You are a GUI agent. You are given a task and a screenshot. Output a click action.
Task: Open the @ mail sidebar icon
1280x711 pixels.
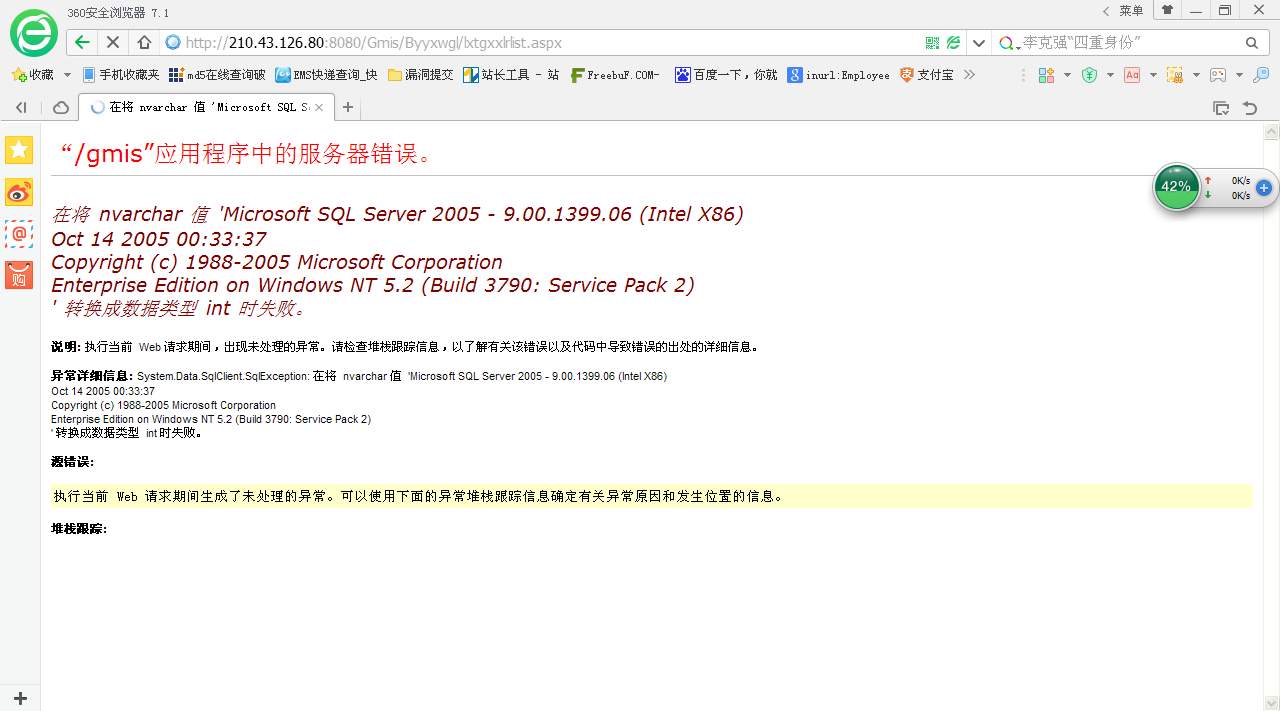19,234
